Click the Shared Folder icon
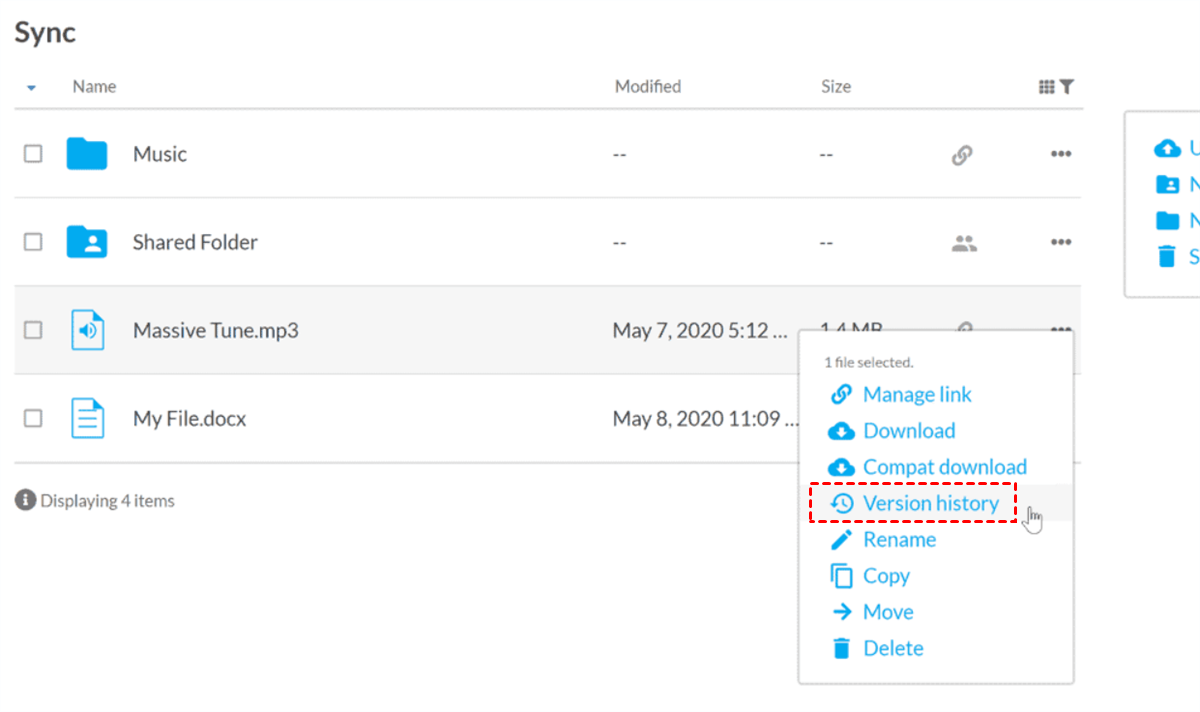The height and width of the screenshot is (712, 1200). [87, 242]
